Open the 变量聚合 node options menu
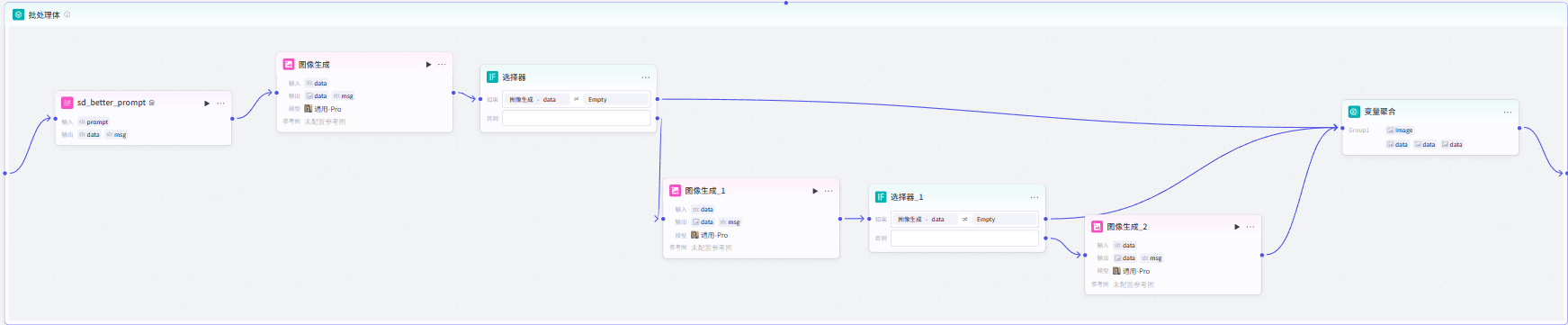 [1508, 112]
